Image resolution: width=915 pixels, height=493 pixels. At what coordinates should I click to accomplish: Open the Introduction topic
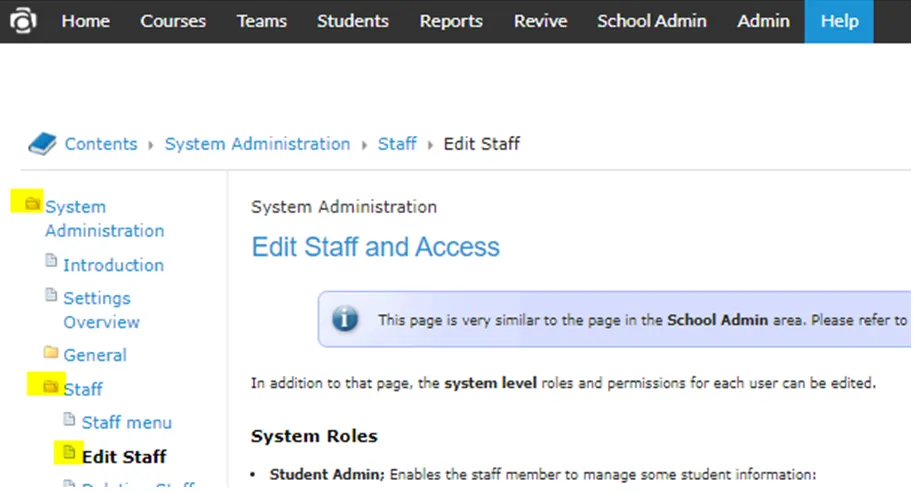click(113, 265)
